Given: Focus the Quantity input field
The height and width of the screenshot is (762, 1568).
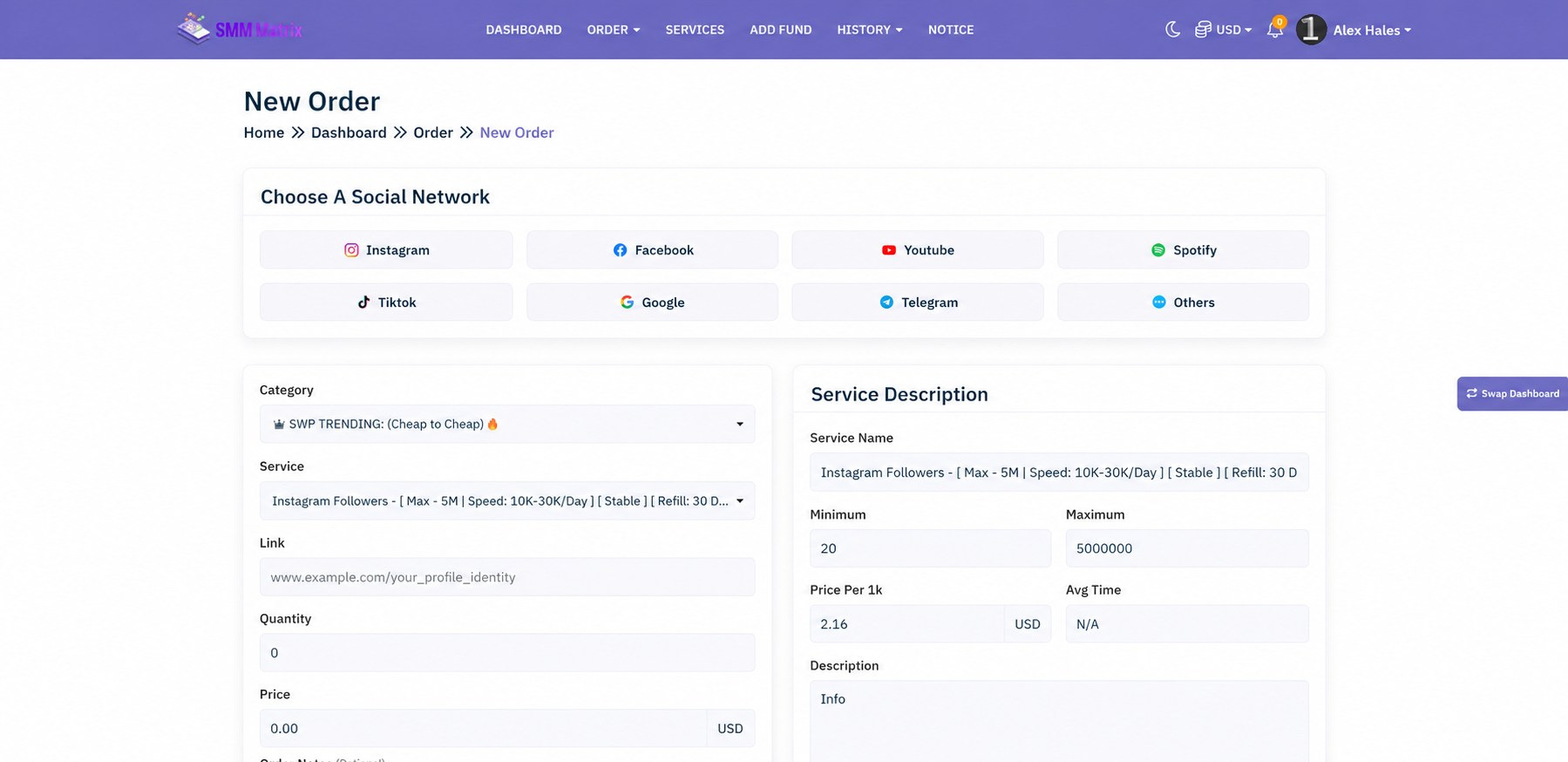Looking at the screenshot, I should click(x=507, y=653).
